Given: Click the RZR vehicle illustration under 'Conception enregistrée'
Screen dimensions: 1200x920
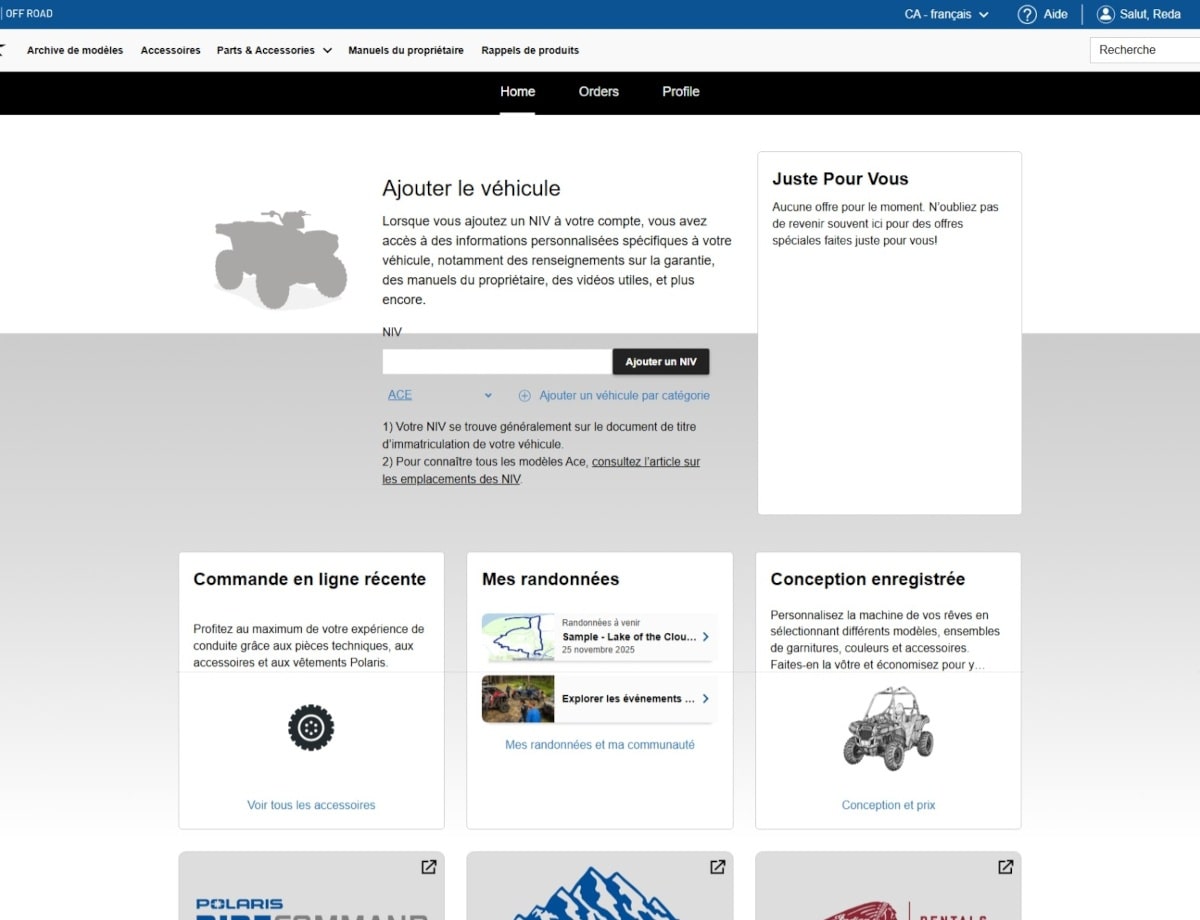Looking at the screenshot, I should click(888, 730).
